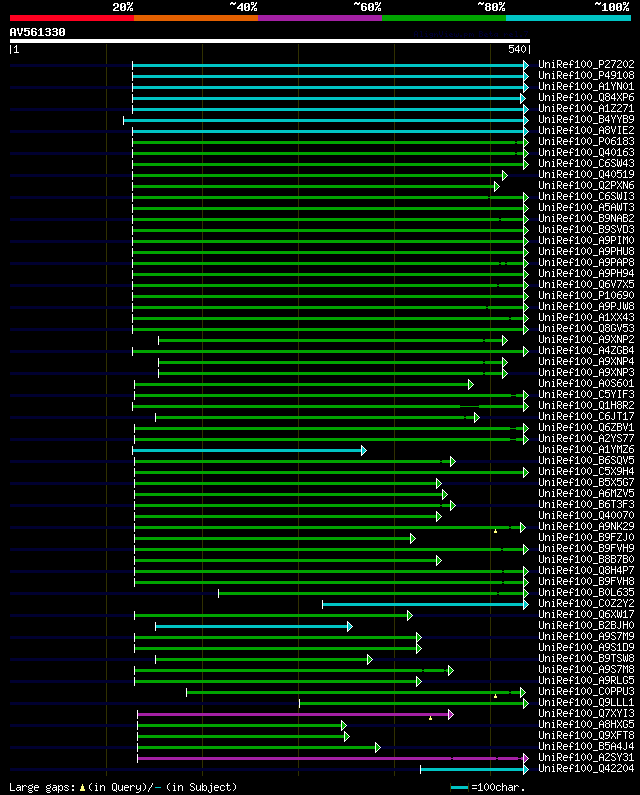Click the arrowhead ending the UniRef100_A1YMZ6 bar
640x795 pixels.
[364, 450]
